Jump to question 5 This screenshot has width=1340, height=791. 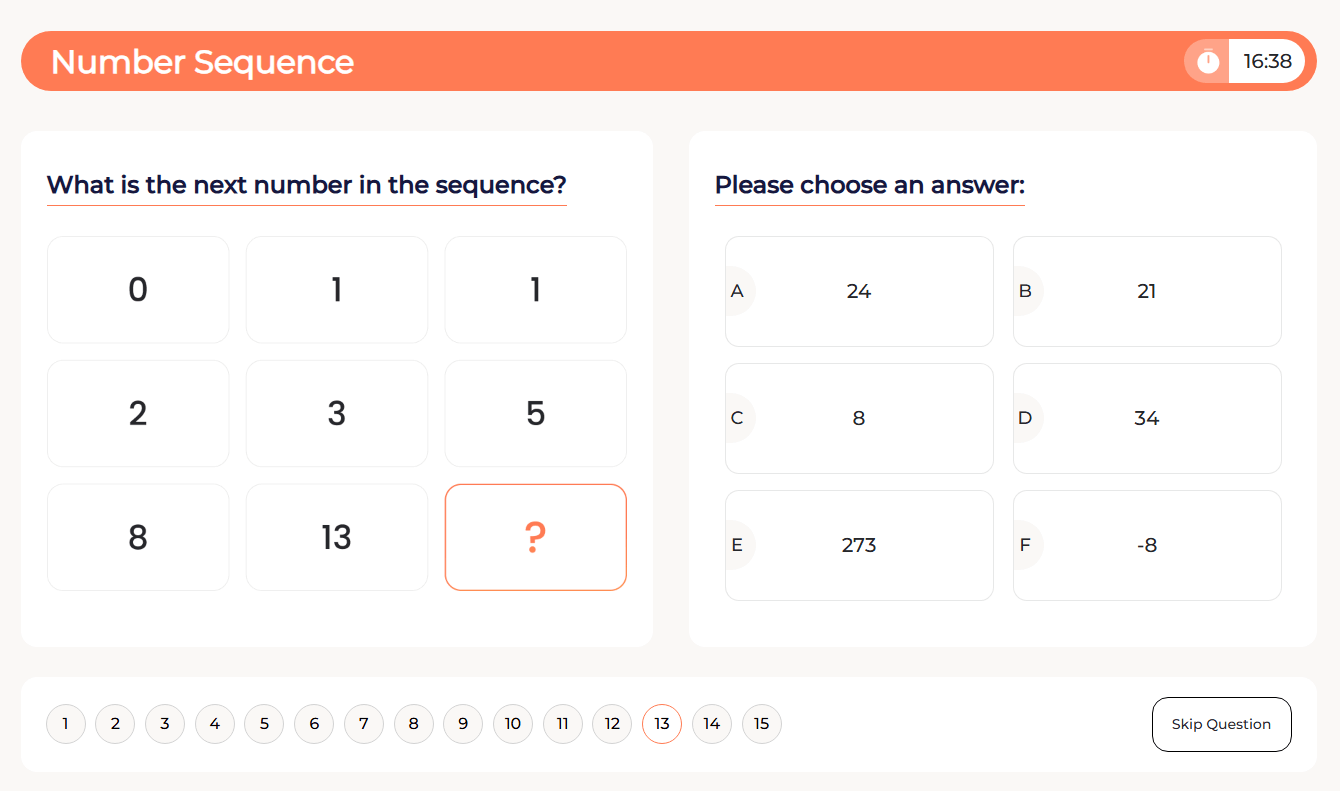pos(264,724)
